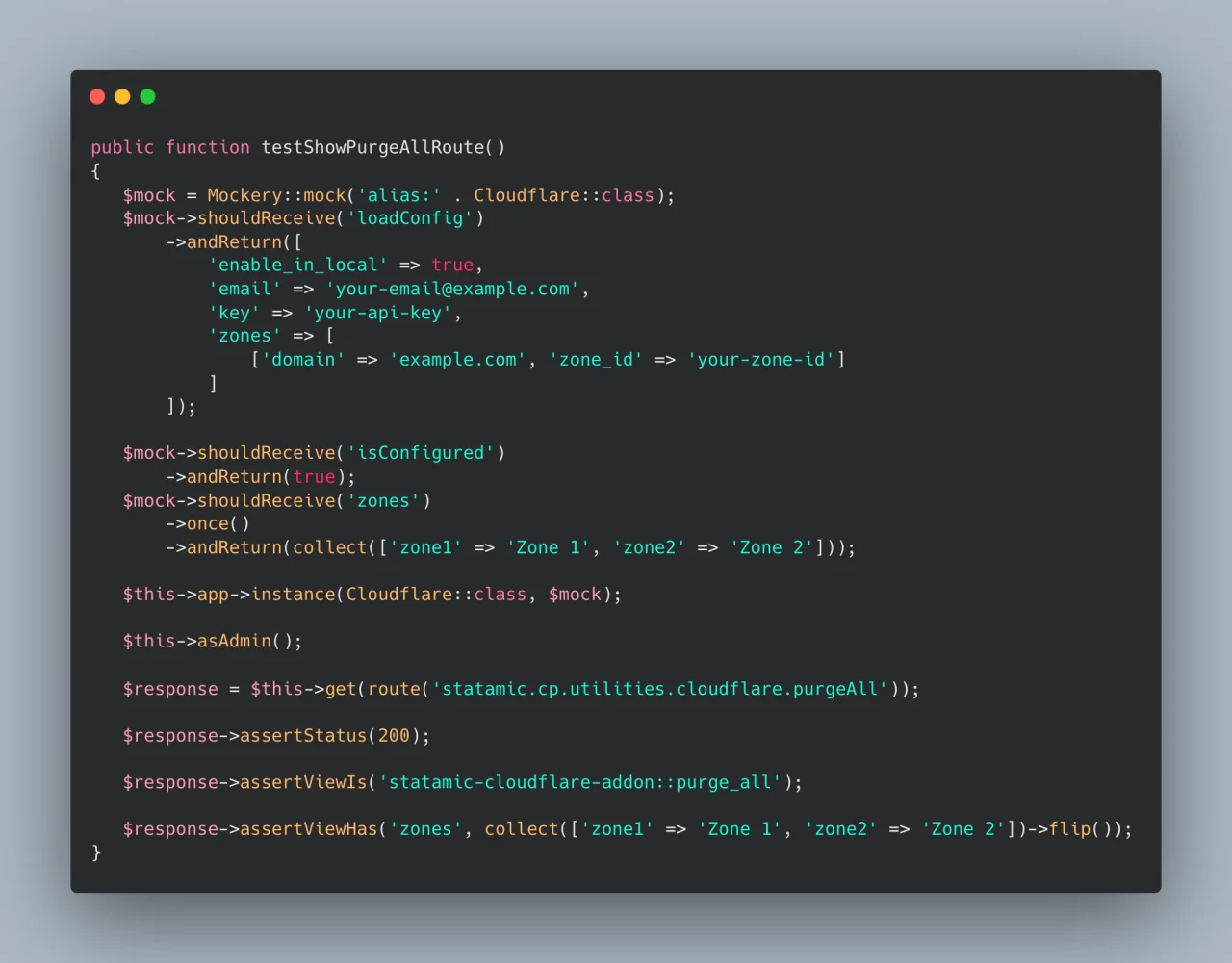Click the red close dot
The width and height of the screenshot is (1232, 963).
click(x=97, y=96)
